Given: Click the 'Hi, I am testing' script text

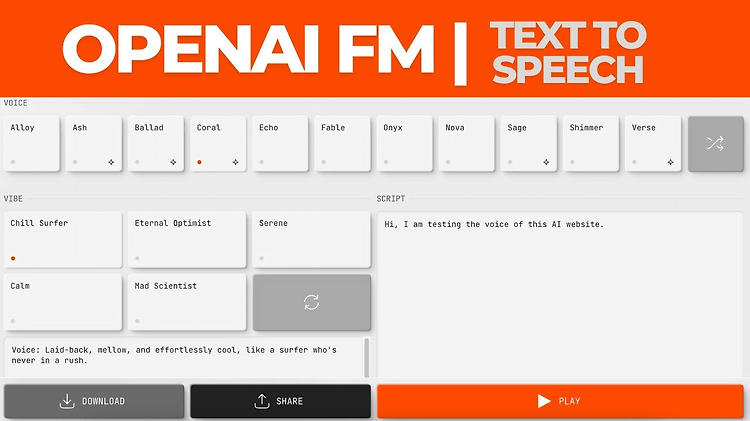Looking at the screenshot, I should [x=494, y=224].
